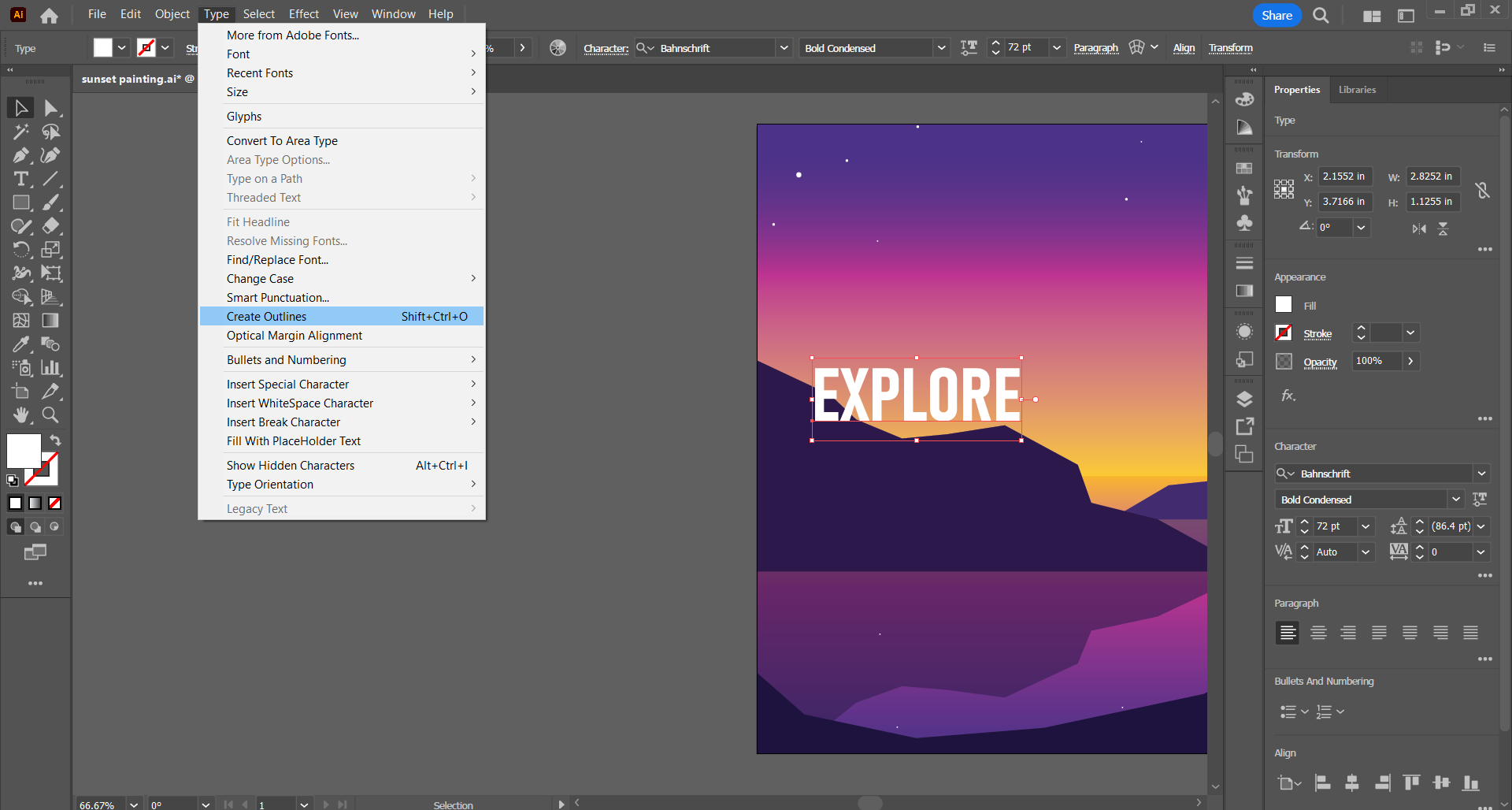Expand the Bold Condensed font style dropdown
Image resolution: width=1512 pixels, height=810 pixels.
(1456, 499)
